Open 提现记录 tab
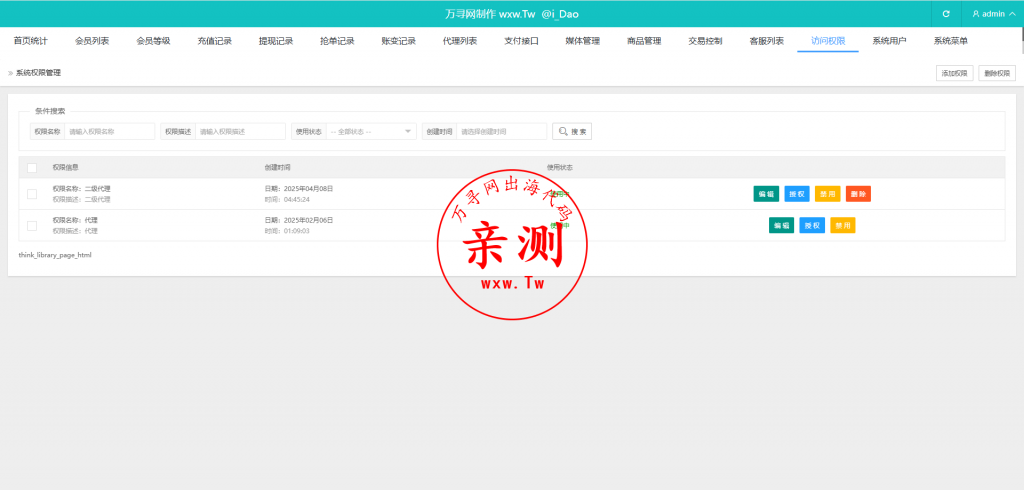Screen dimensions: 1024x490 (276, 41)
